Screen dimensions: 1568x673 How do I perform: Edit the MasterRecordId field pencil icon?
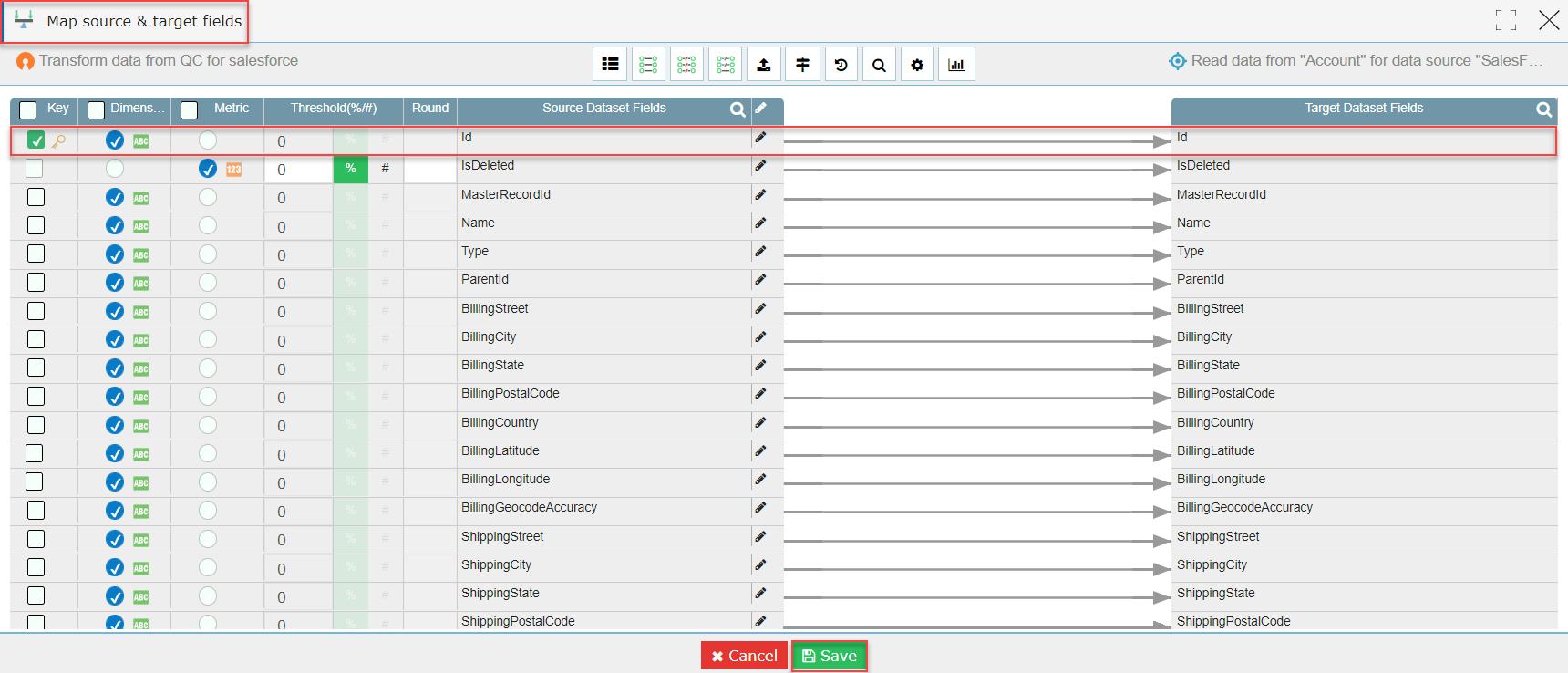760,194
